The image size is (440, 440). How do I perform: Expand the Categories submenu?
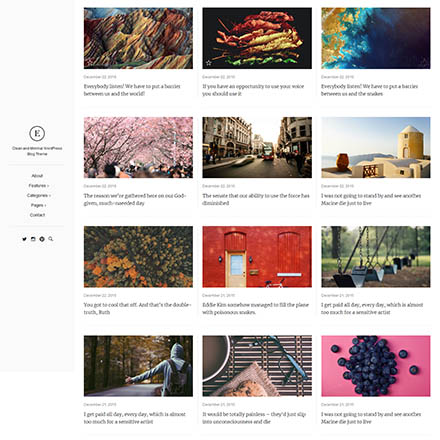coord(39,195)
